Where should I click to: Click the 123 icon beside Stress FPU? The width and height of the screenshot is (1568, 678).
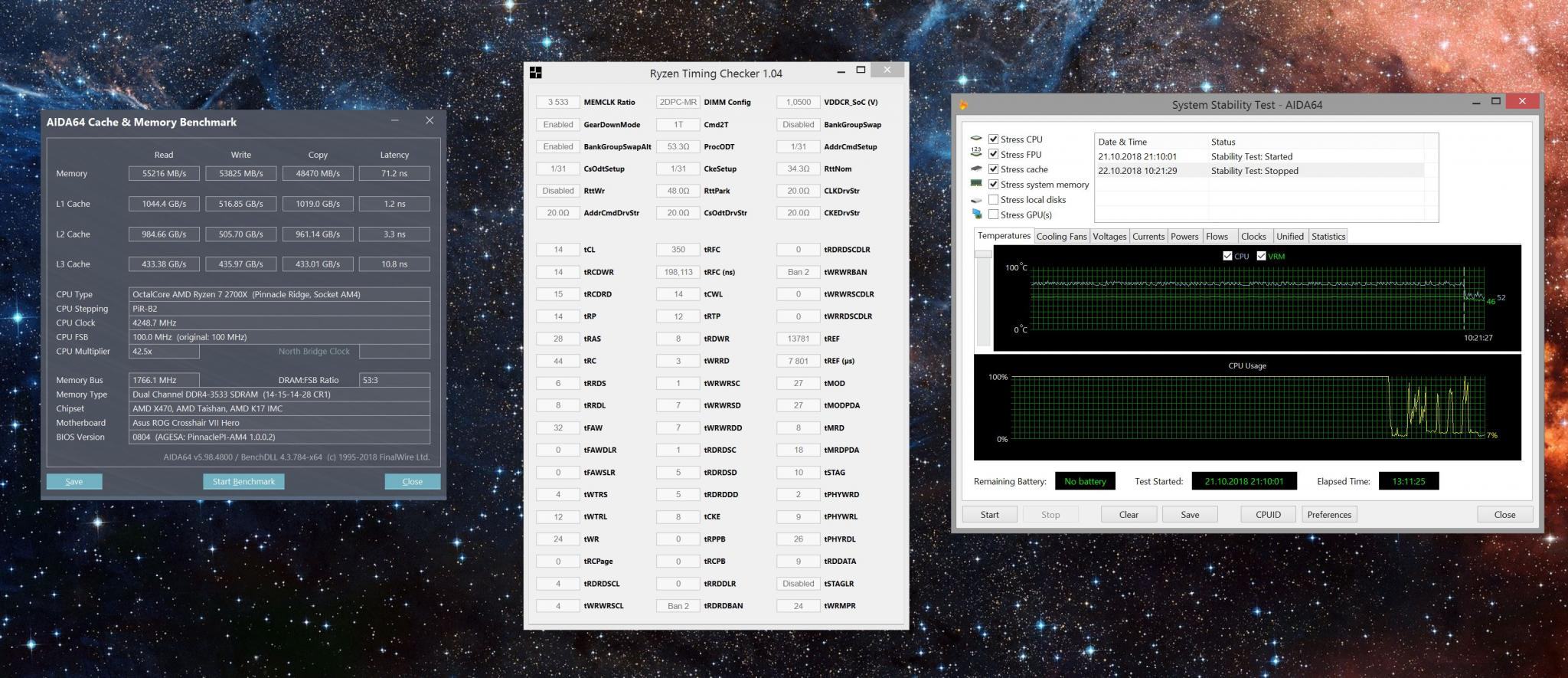pyautogui.click(x=976, y=154)
